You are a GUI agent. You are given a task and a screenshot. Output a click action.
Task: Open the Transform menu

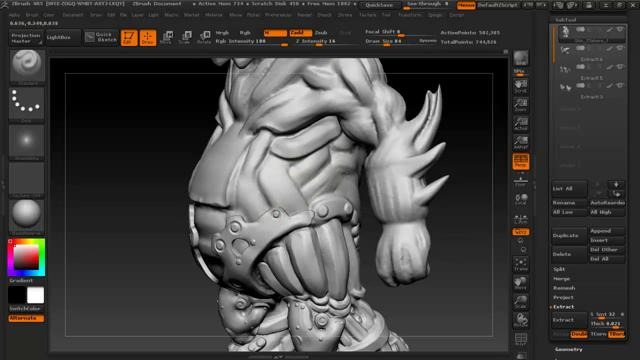(x=409, y=15)
